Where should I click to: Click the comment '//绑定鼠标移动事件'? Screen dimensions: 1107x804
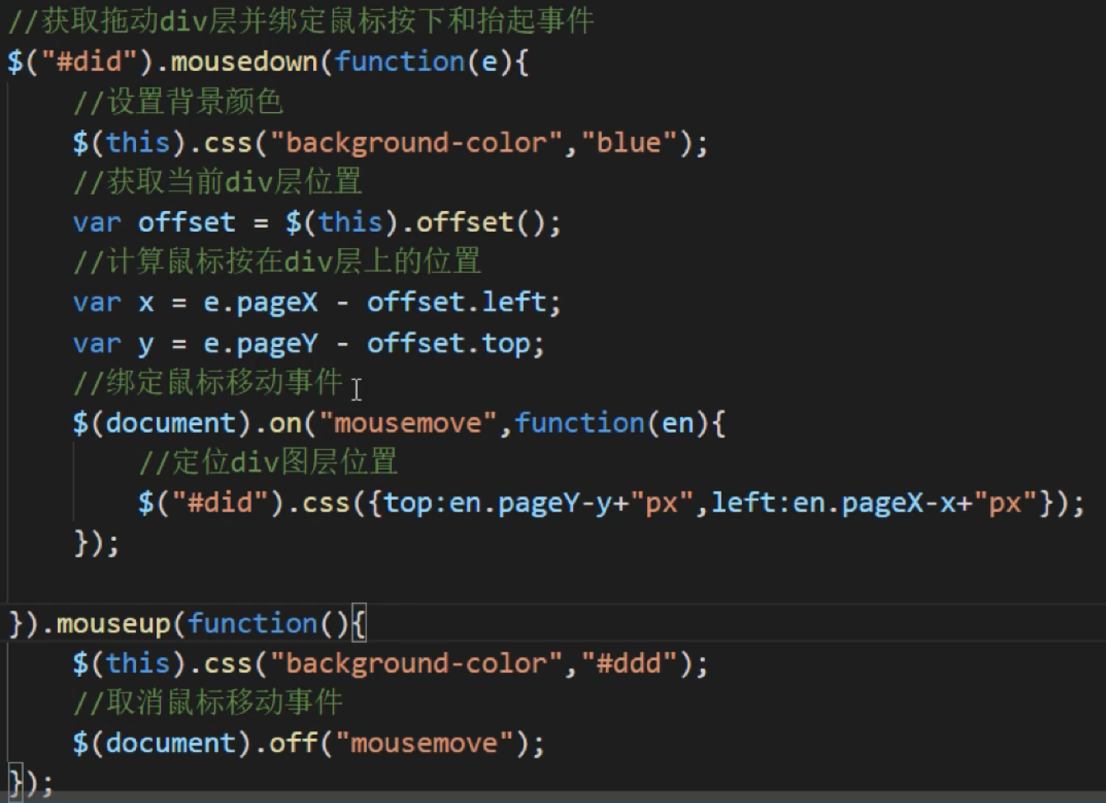(x=208, y=383)
